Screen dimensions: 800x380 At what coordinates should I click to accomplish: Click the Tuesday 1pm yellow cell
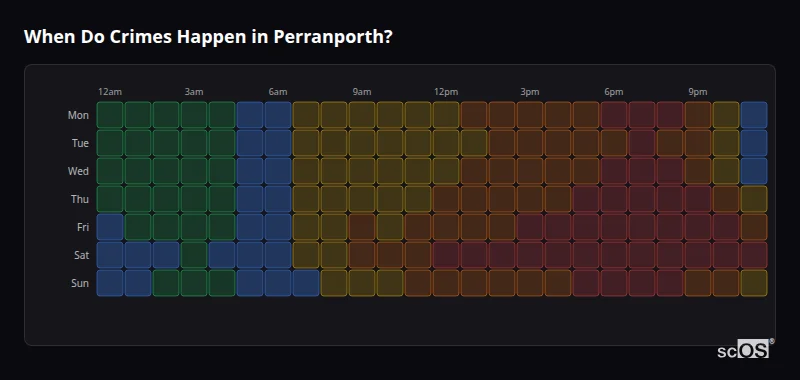coord(474,143)
